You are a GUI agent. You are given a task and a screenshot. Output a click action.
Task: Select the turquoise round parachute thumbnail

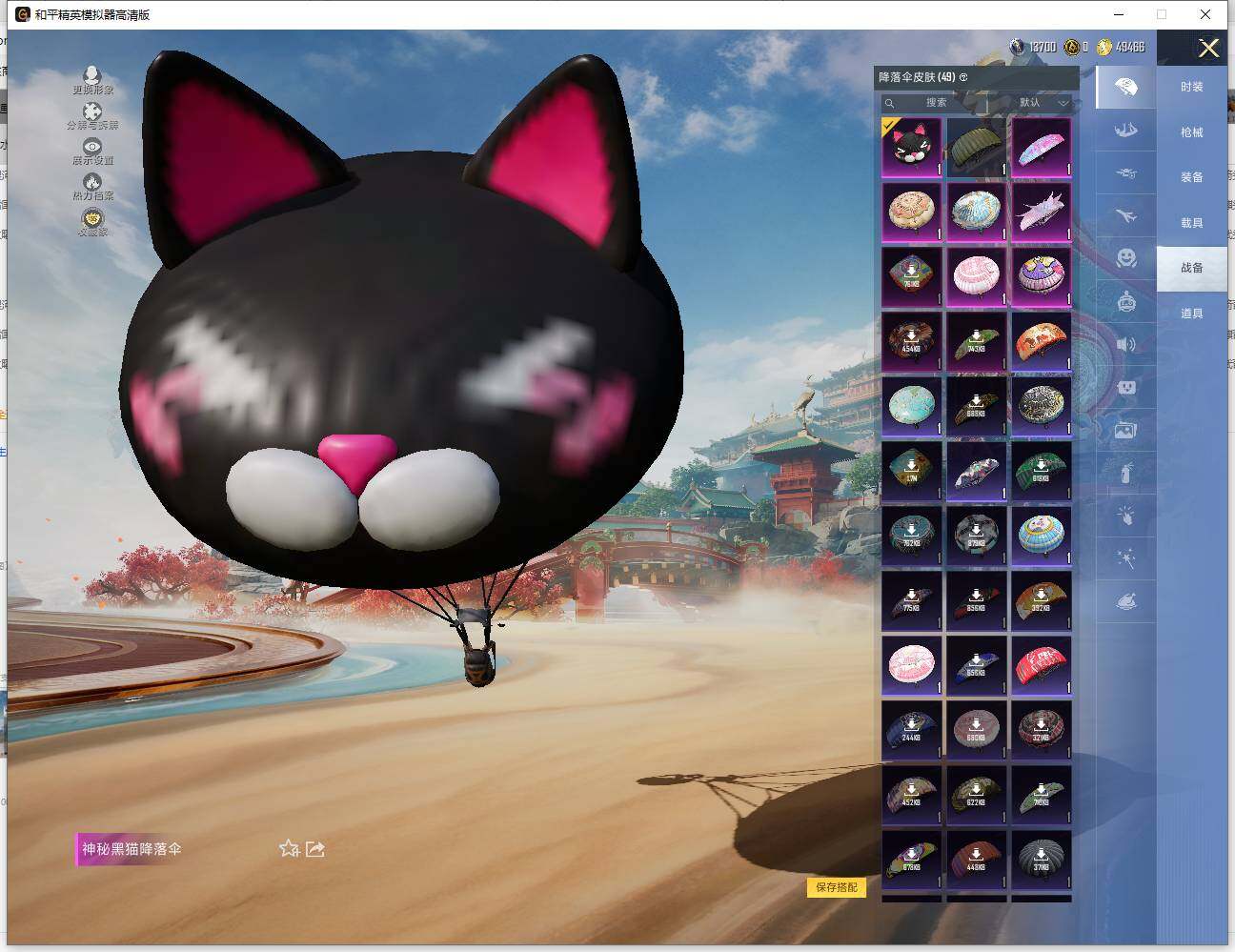(912, 406)
